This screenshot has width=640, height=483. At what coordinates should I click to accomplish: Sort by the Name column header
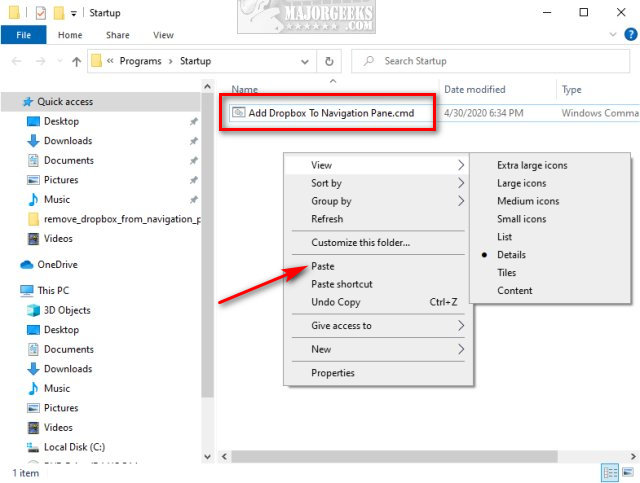244,89
